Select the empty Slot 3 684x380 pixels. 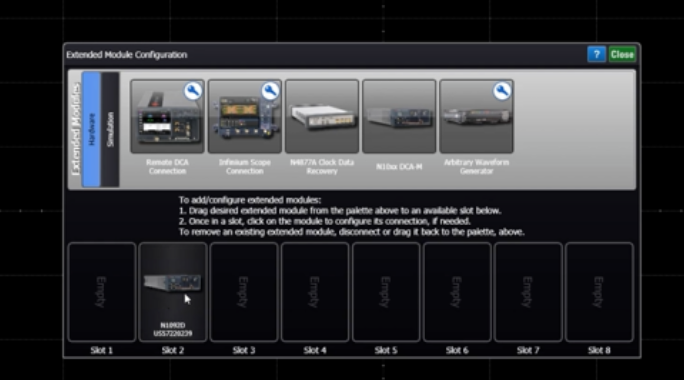coord(244,292)
